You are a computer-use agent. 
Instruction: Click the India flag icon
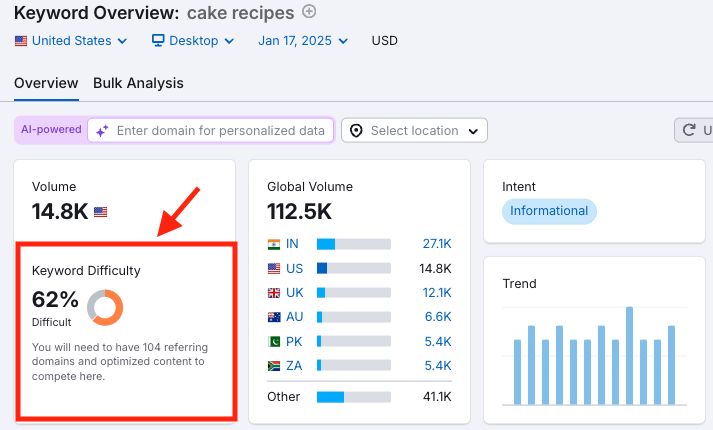[274, 245]
